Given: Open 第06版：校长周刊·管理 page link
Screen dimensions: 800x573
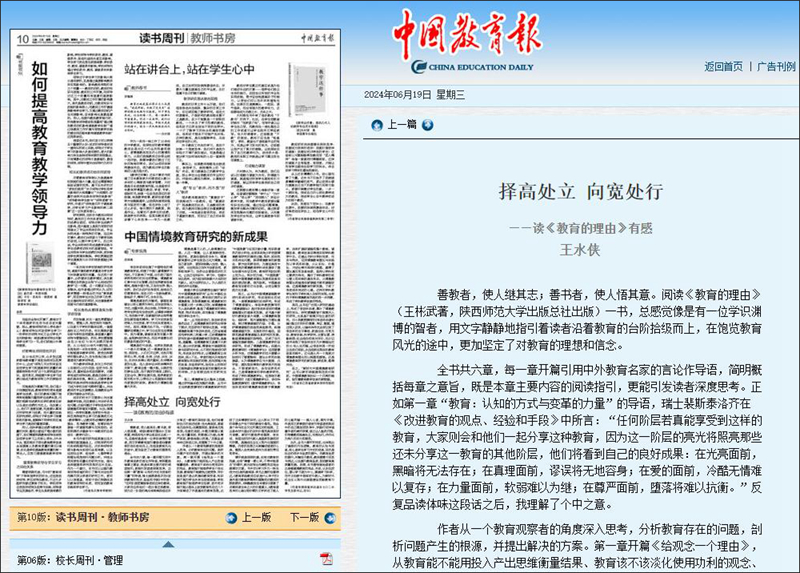Looking at the screenshot, I should (x=70, y=560).
